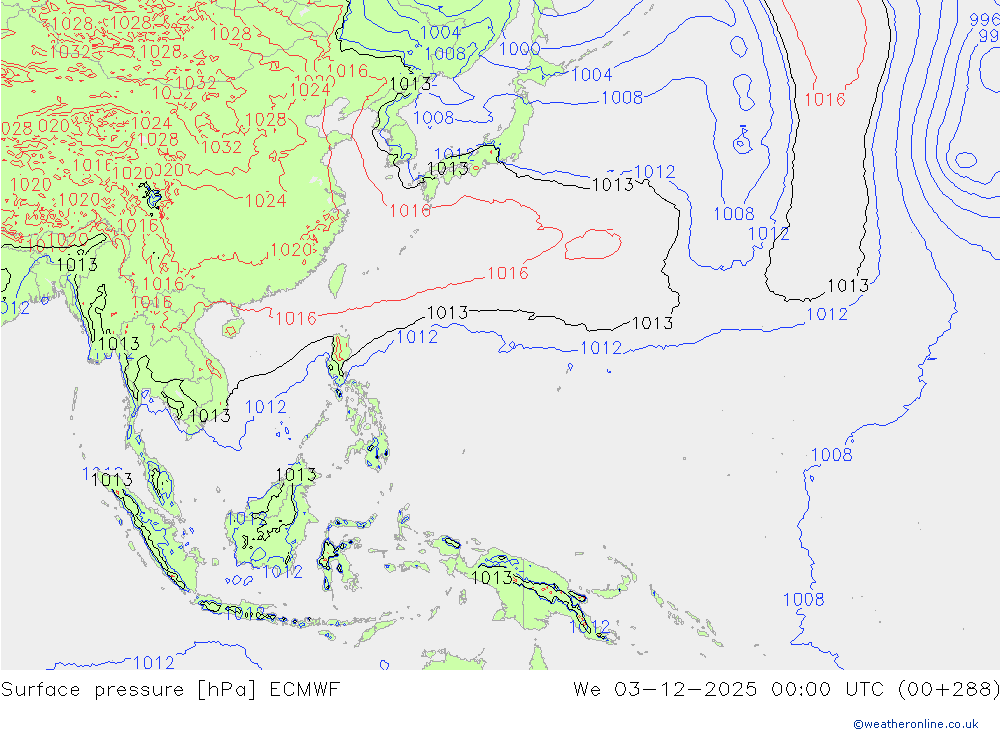This screenshot has width=1000, height=733.
Task: Click the black 1013 label above blue 1012 mid-ocean
Action: click(x=652, y=323)
